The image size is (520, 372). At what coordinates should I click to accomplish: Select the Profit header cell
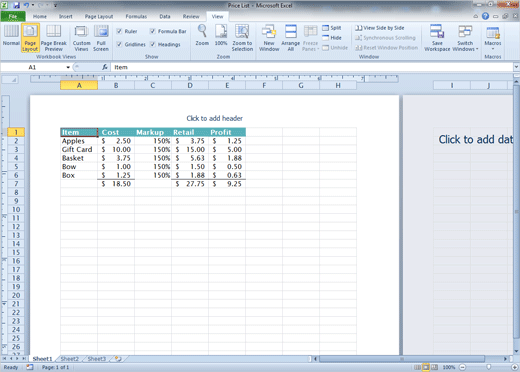(x=227, y=132)
